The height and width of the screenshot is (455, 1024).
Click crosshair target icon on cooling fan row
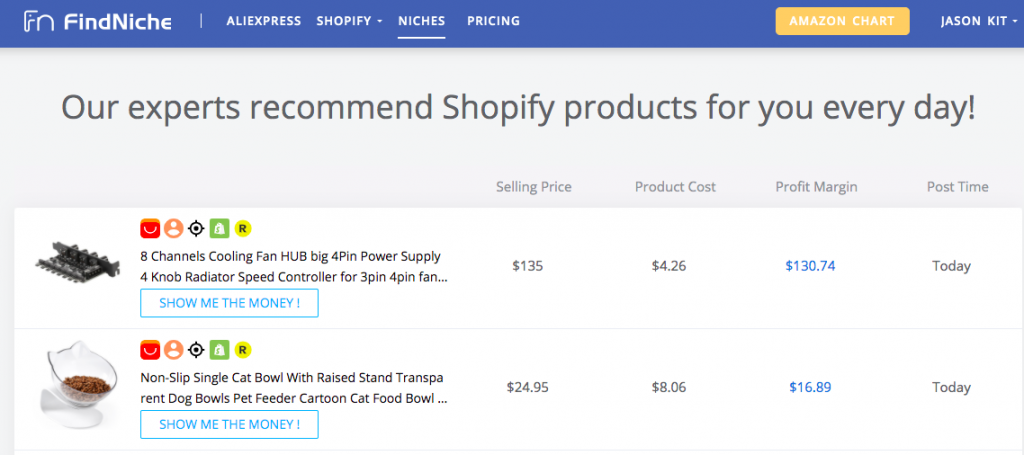click(x=196, y=228)
